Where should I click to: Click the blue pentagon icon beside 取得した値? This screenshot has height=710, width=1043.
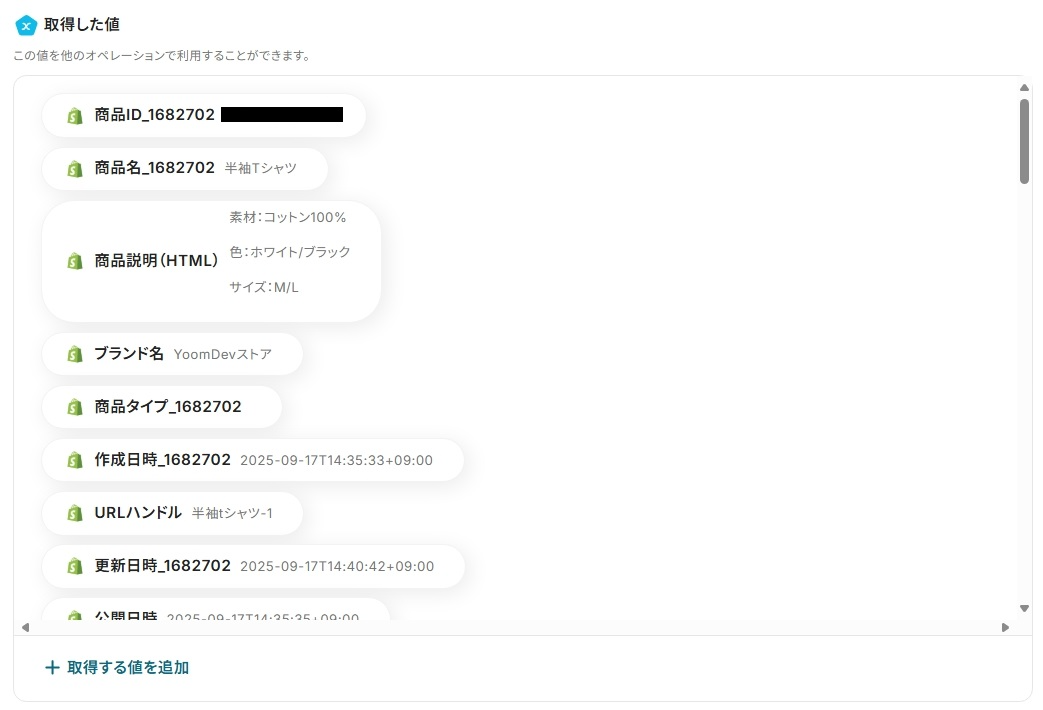click(x=26, y=25)
